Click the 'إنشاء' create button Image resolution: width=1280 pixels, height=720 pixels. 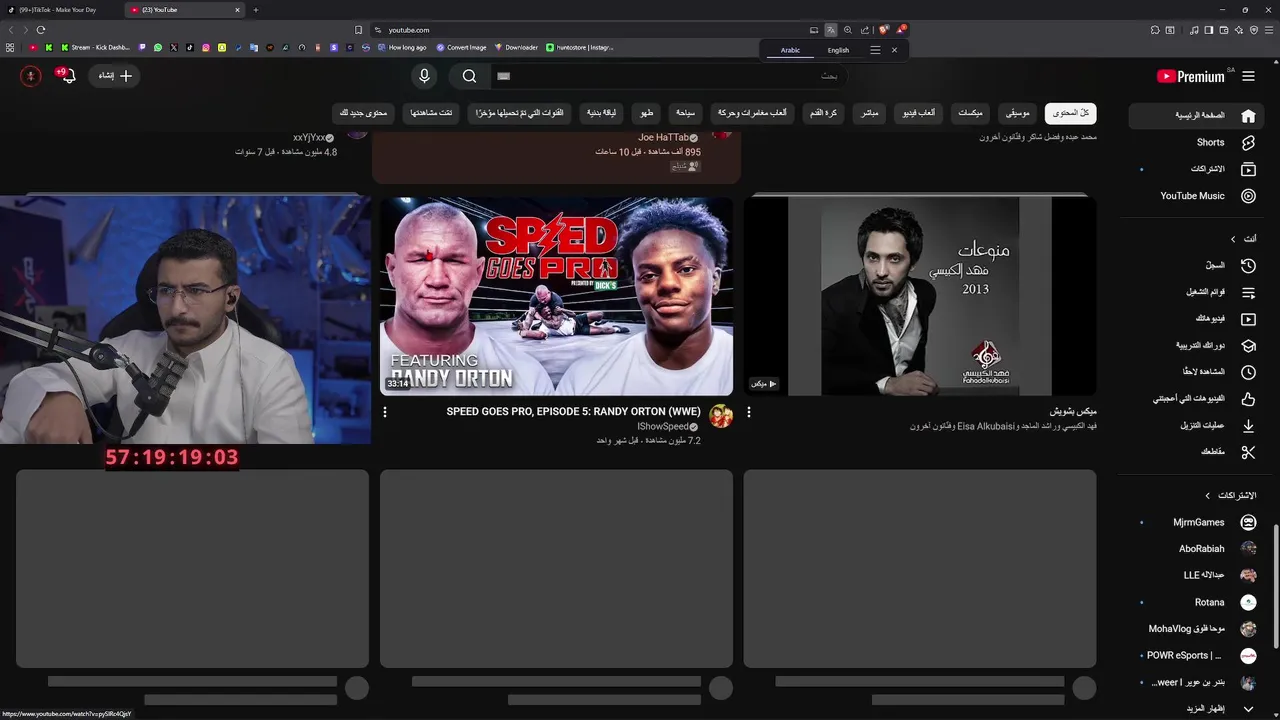(115, 76)
